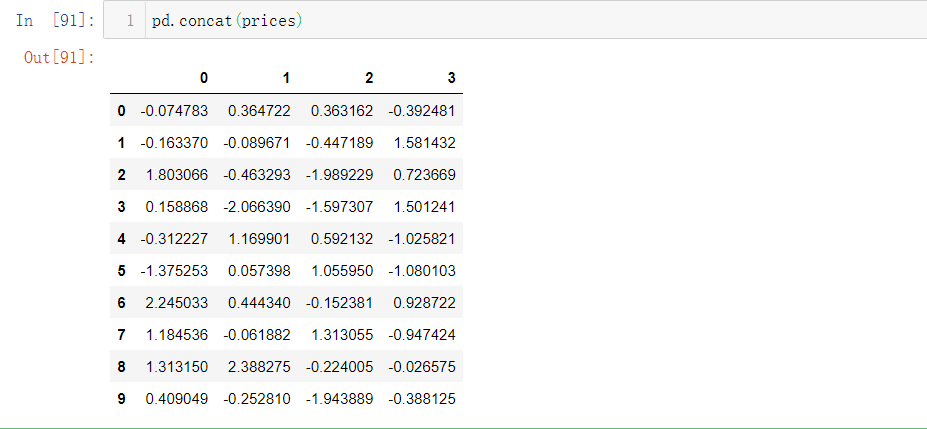The width and height of the screenshot is (927, 429).
Task: Select cell value 0.158868
Action: point(177,207)
